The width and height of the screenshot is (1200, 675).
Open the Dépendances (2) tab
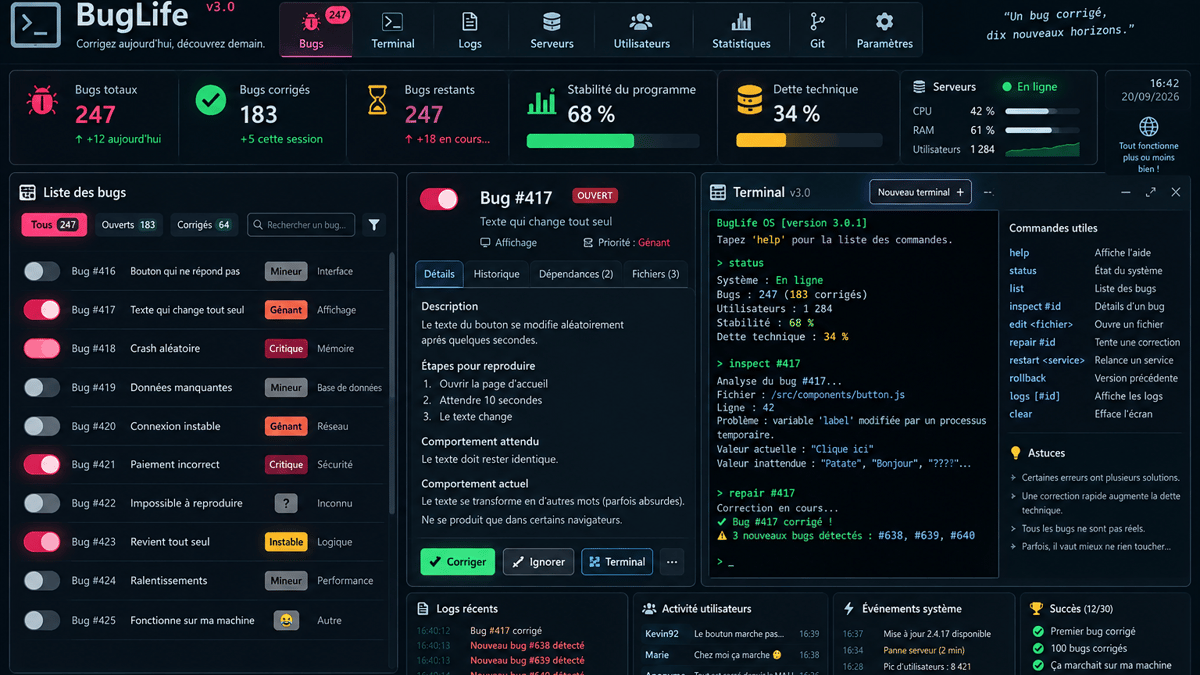(x=576, y=274)
